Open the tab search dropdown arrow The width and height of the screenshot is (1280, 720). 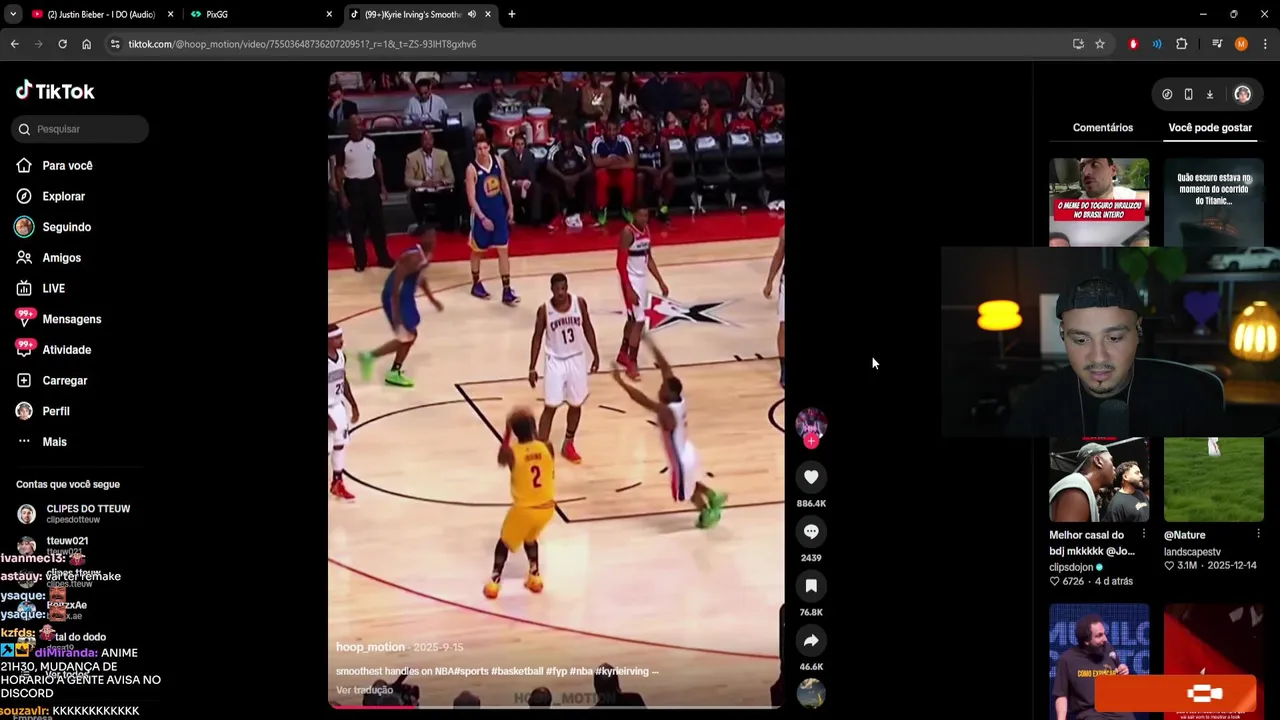coord(12,14)
